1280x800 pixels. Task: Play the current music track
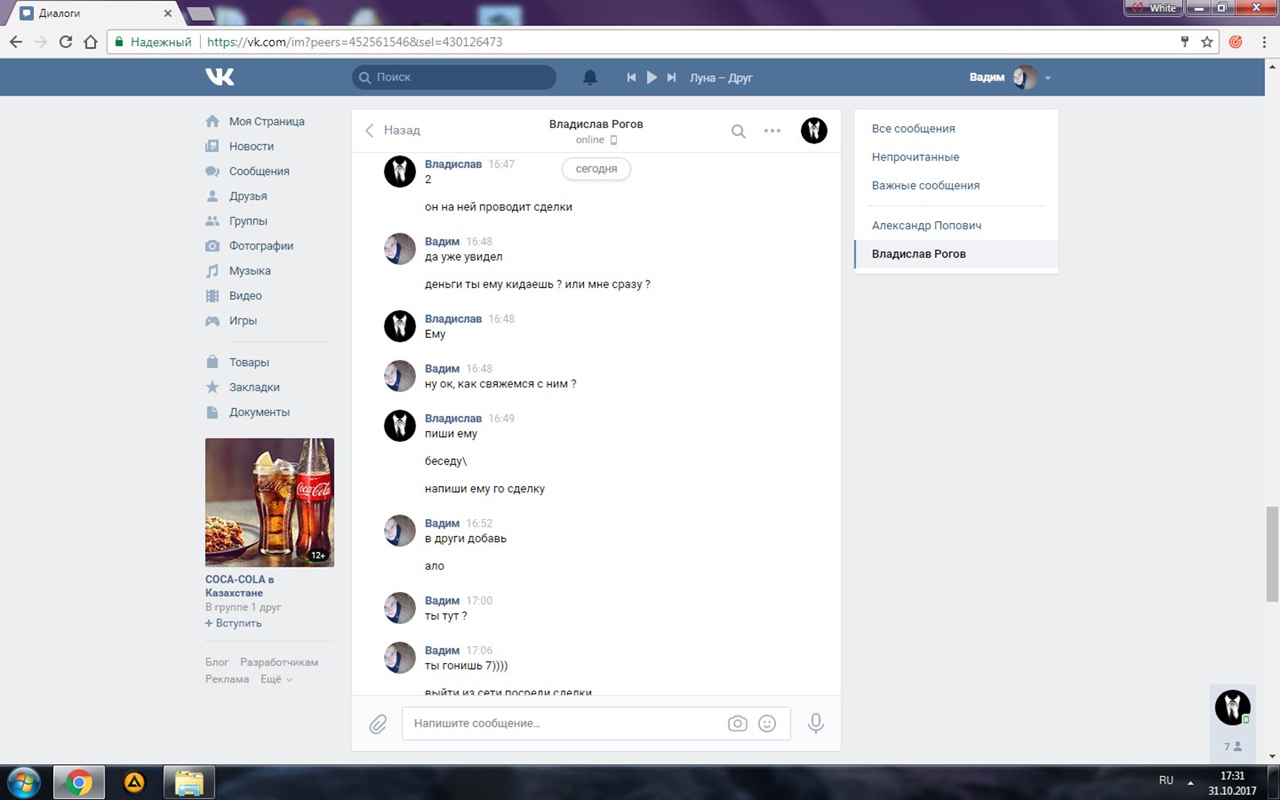[651, 77]
